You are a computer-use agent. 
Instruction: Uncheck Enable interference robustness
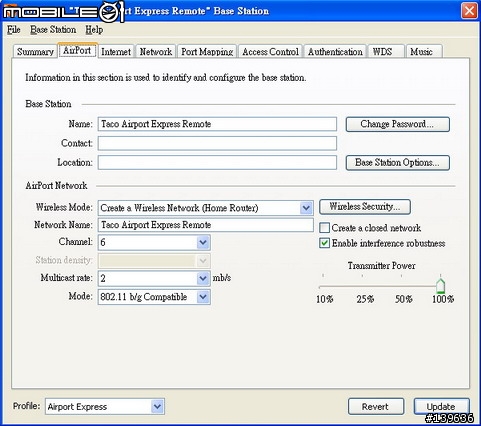point(324,243)
